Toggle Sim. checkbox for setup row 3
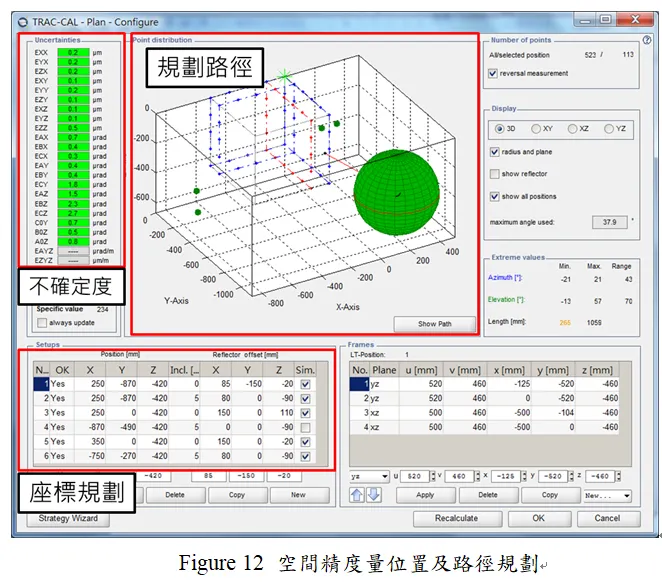The width and height of the screenshot is (662, 588). tap(305, 413)
